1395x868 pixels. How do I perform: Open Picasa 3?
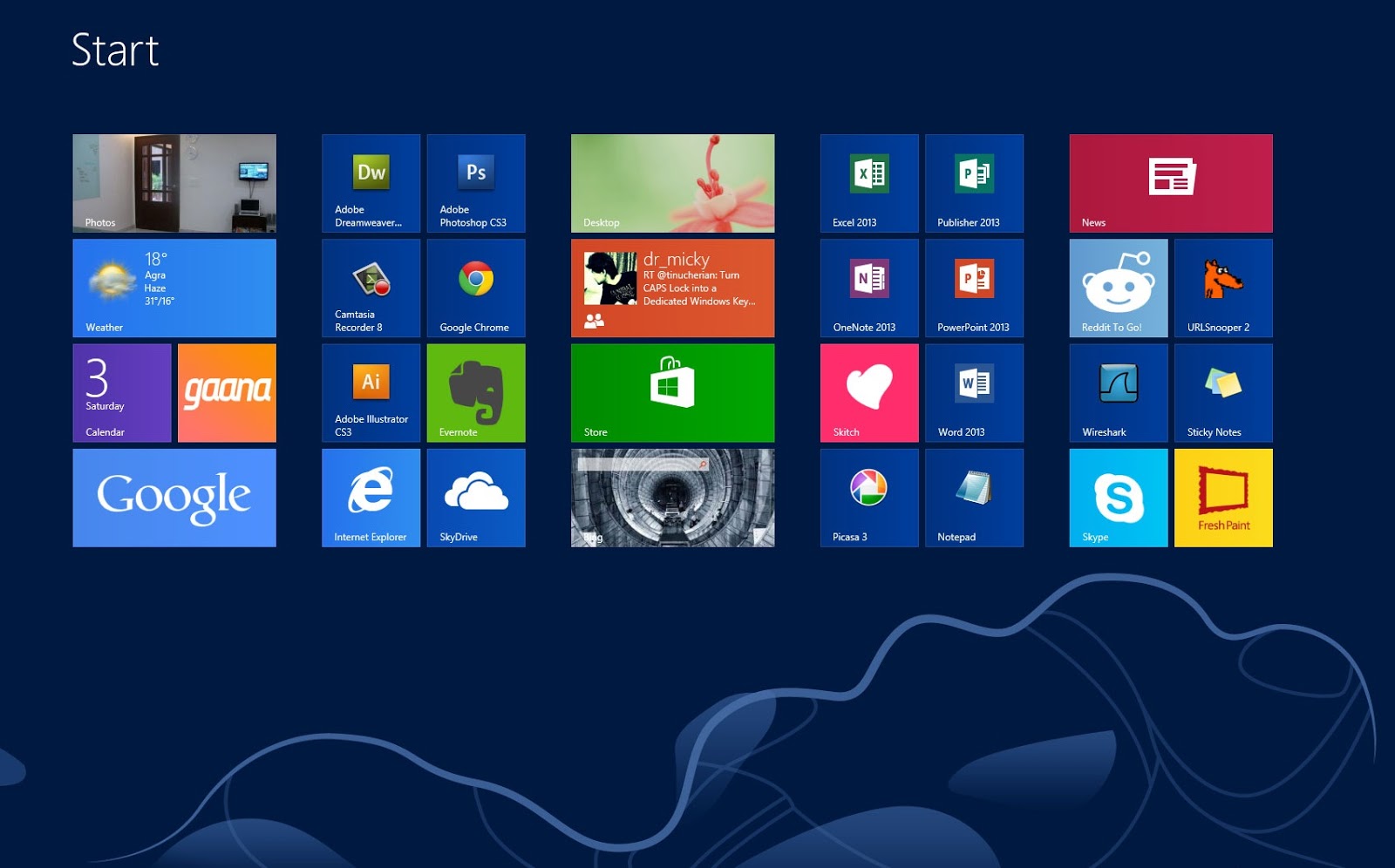(869, 498)
